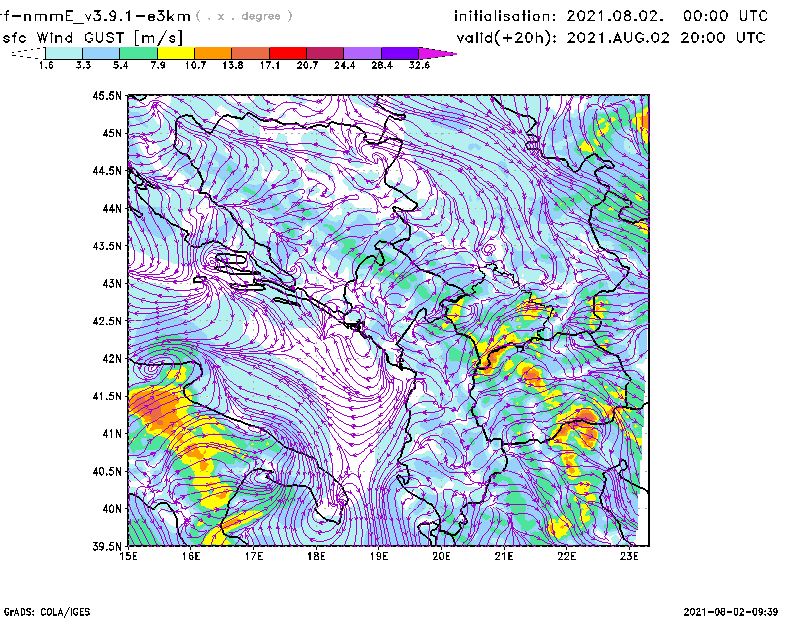The height and width of the screenshot is (618, 800).
Task: Click the 45N latitude label
Action: 112,133
